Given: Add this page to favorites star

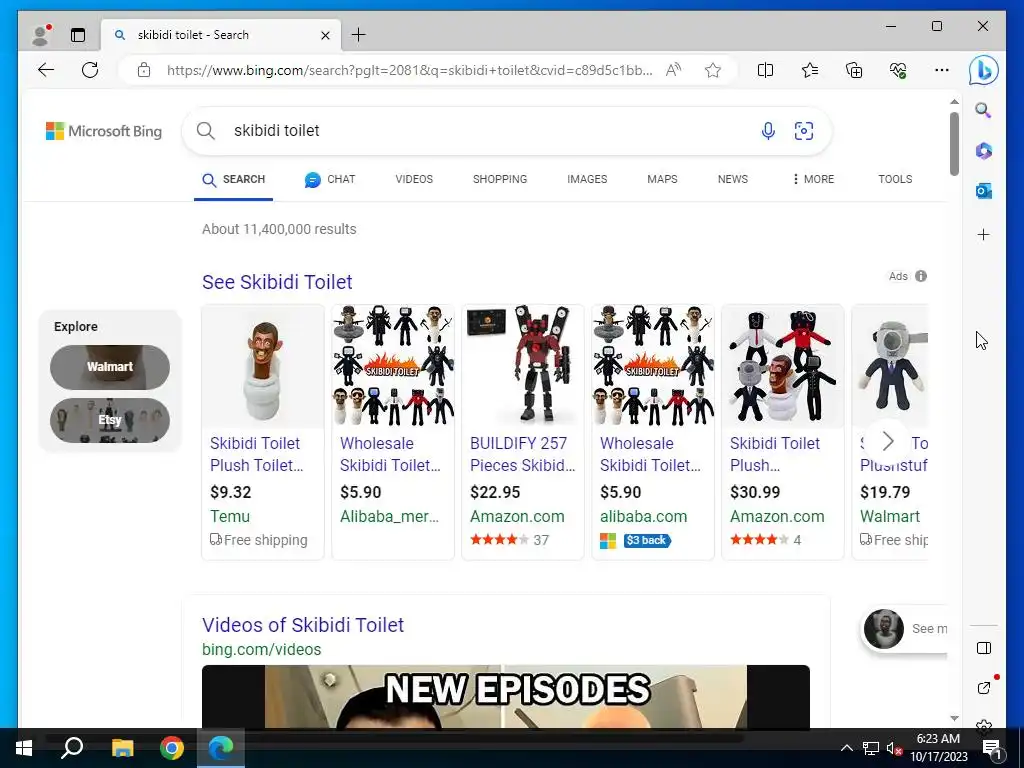Looking at the screenshot, I should point(713,70).
